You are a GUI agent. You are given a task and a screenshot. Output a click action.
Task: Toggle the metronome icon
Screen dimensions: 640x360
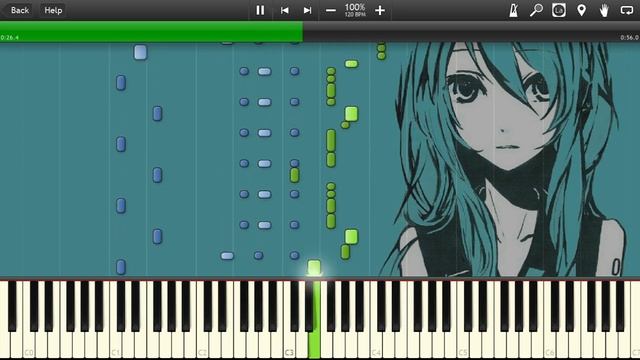pyautogui.click(x=513, y=10)
